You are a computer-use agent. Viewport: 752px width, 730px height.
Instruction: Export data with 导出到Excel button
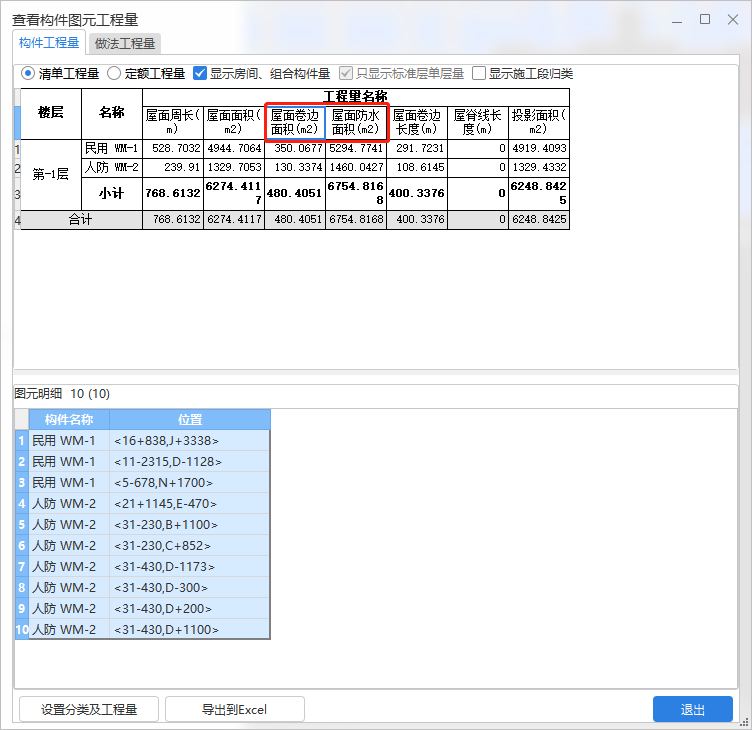click(234, 710)
